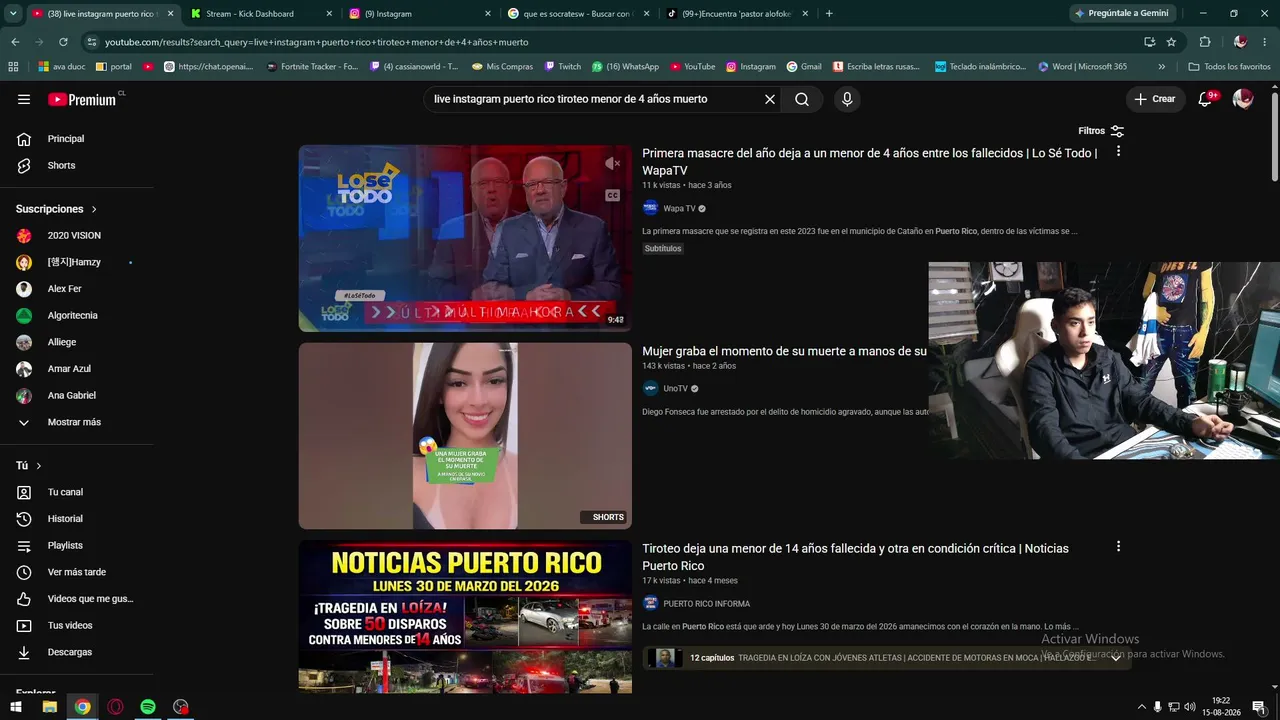
Task: Open the Windows notification center
Action: tap(1259, 707)
